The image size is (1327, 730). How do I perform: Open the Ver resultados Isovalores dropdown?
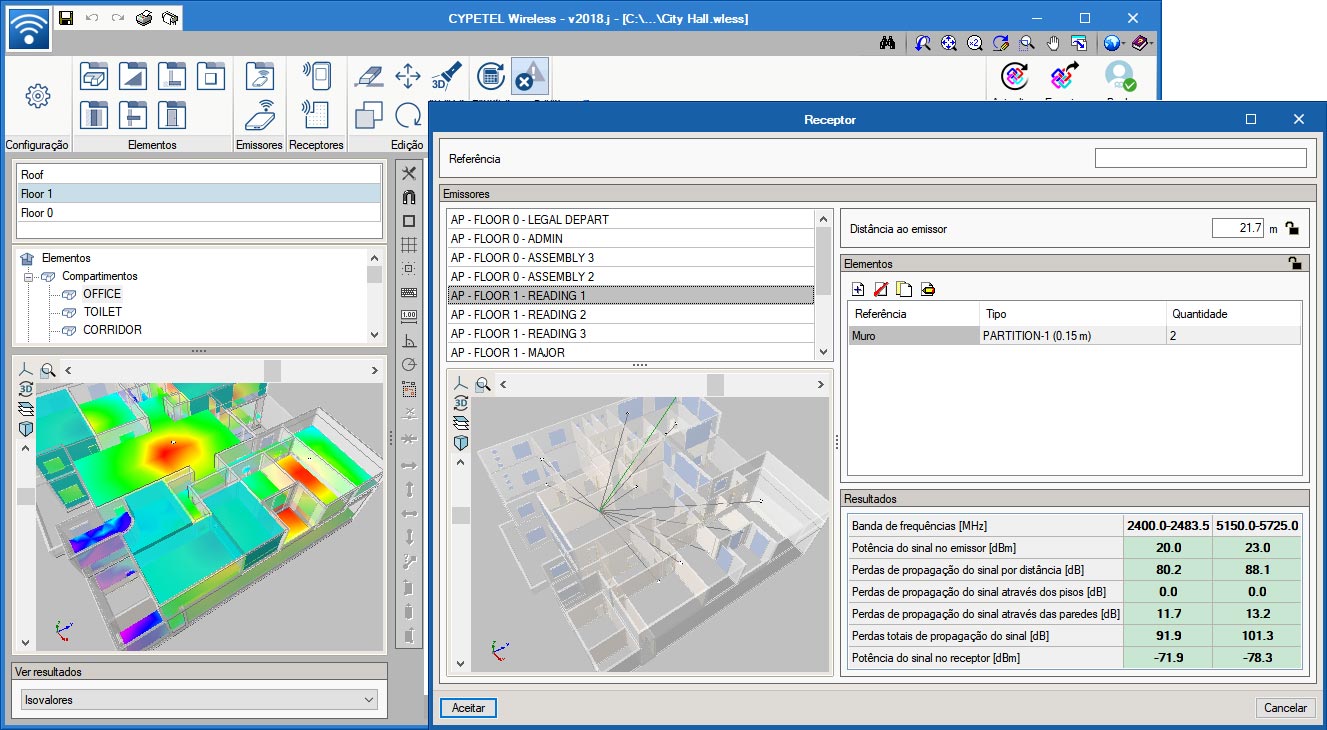pos(200,700)
